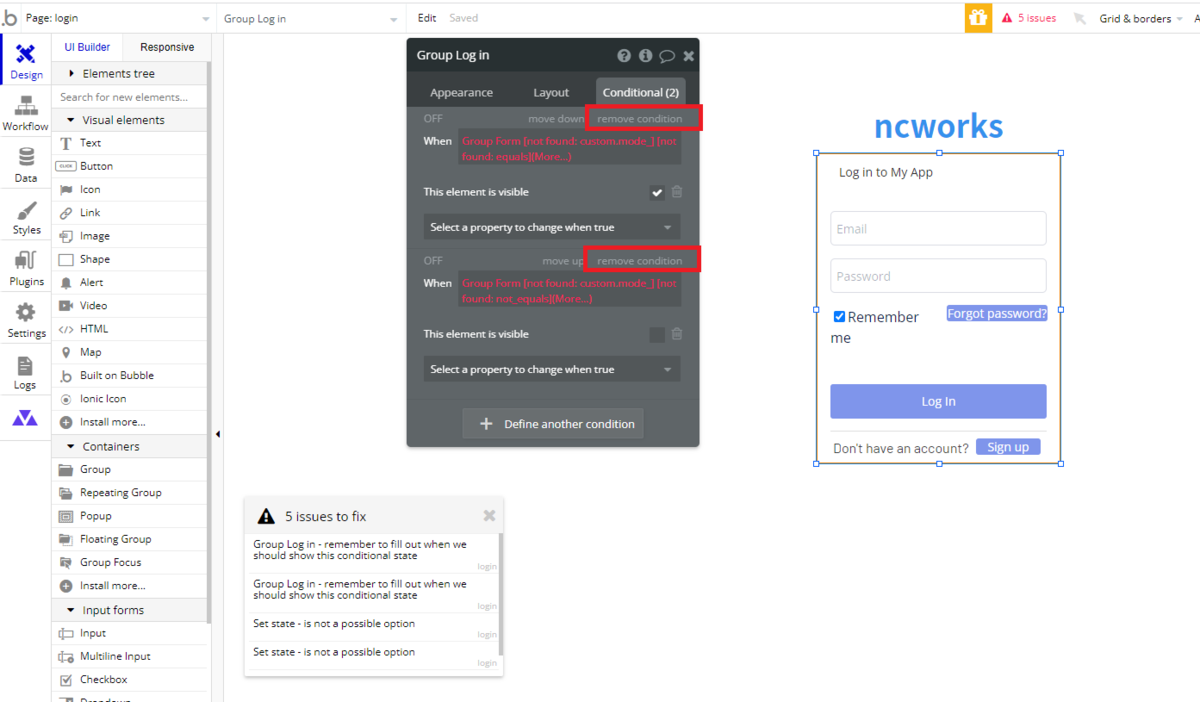Open the property editor help question icon
The width and height of the screenshot is (1200, 702).
(x=624, y=56)
